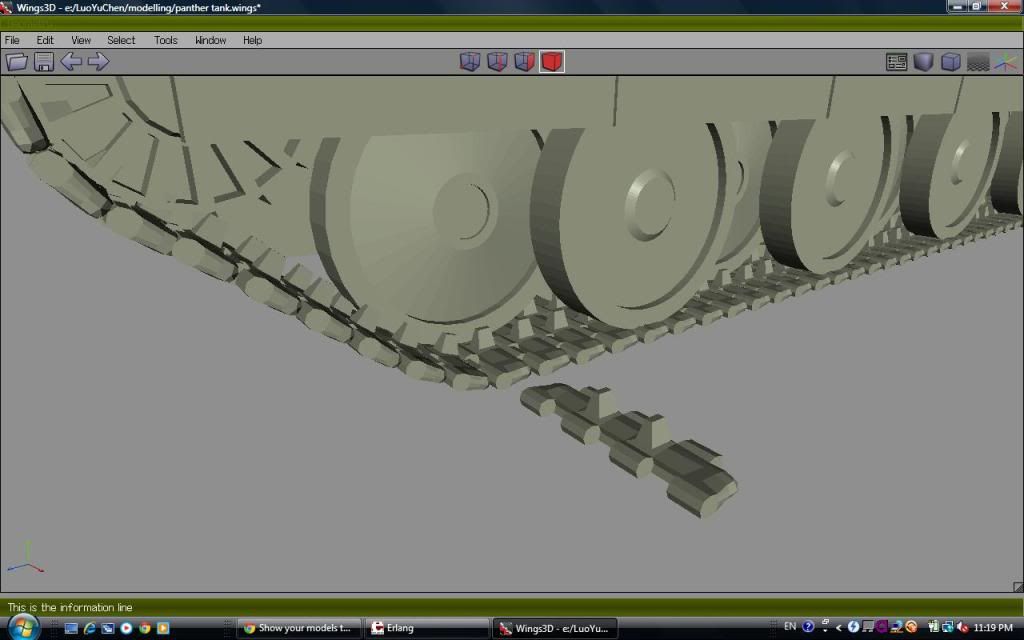Screen dimensions: 1024x640
Task: Switch to face selection mode
Action: [524, 62]
